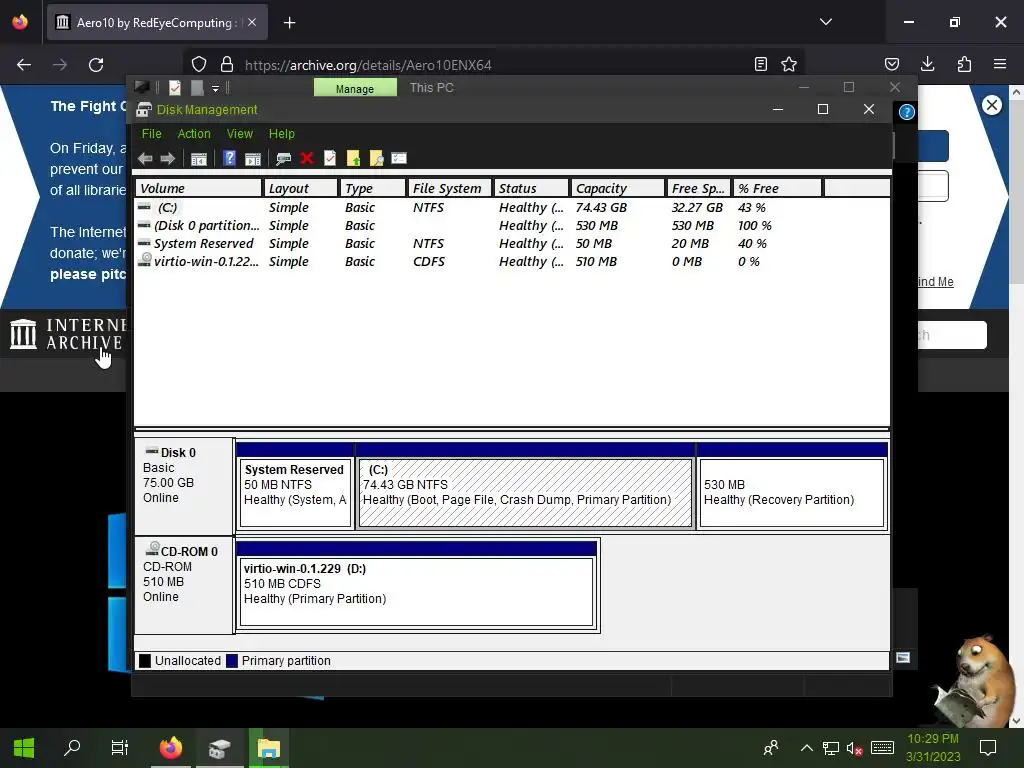The height and width of the screenshot is (768, 1024).
Task: Open taskbar search magnifier
Action: click(72, 748)
